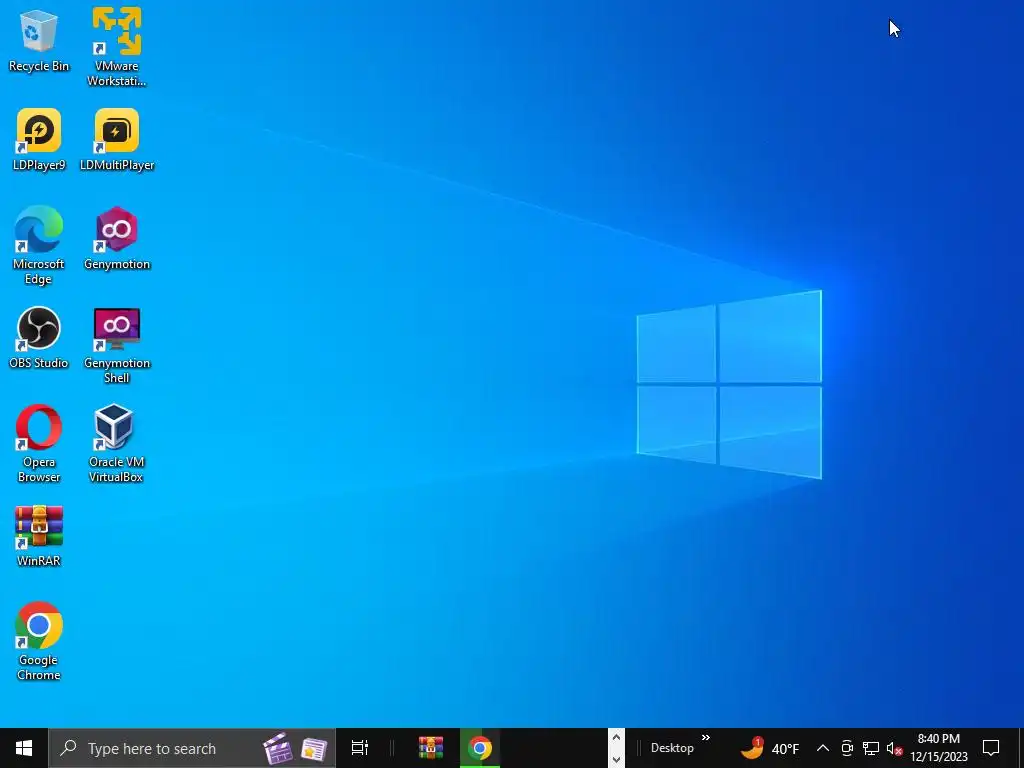This screenshot has width=1024, height=768.
Task: Expand the Desktop toolbar chevron
Action: coord(706,738)
